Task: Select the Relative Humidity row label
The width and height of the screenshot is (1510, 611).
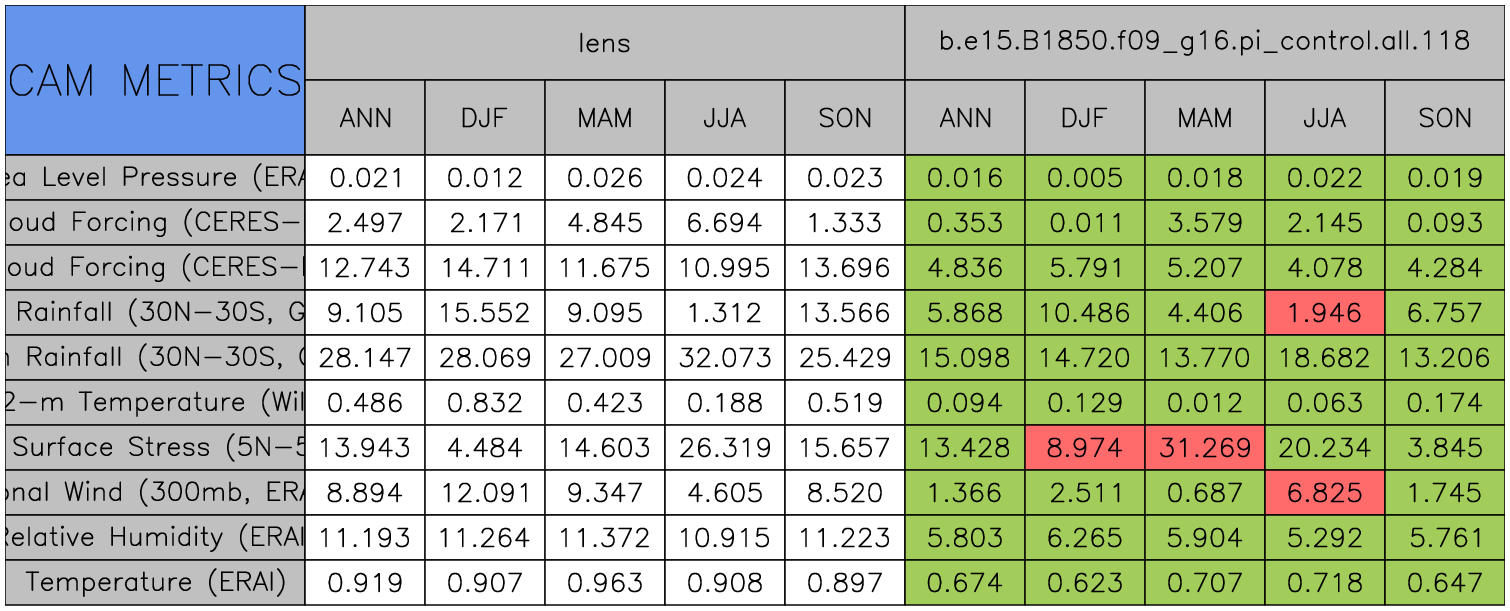Action: 155,538
